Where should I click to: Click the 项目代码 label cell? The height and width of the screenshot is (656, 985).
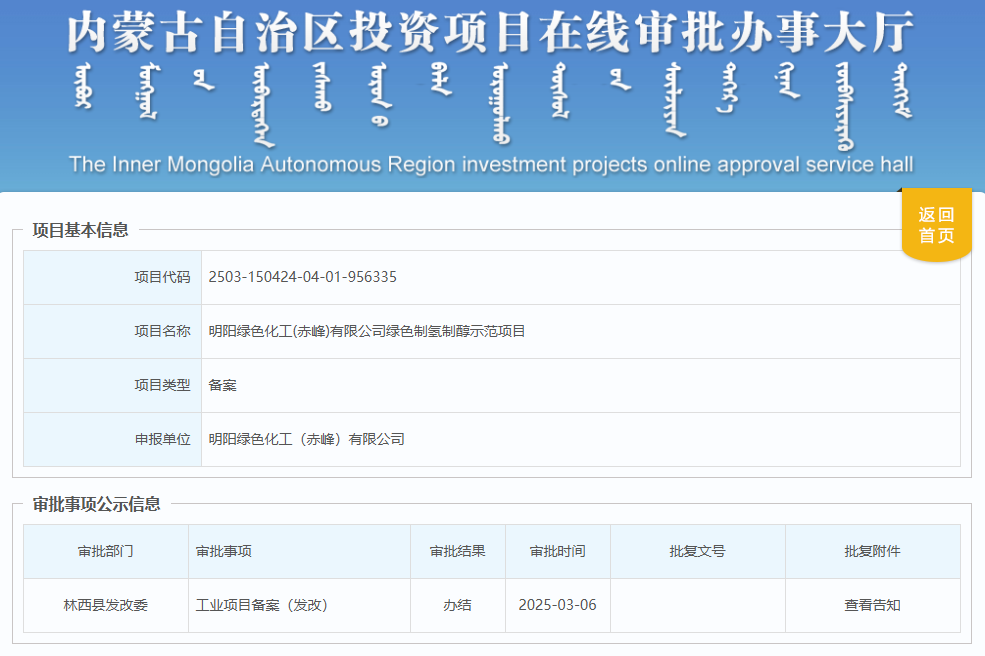112,277
